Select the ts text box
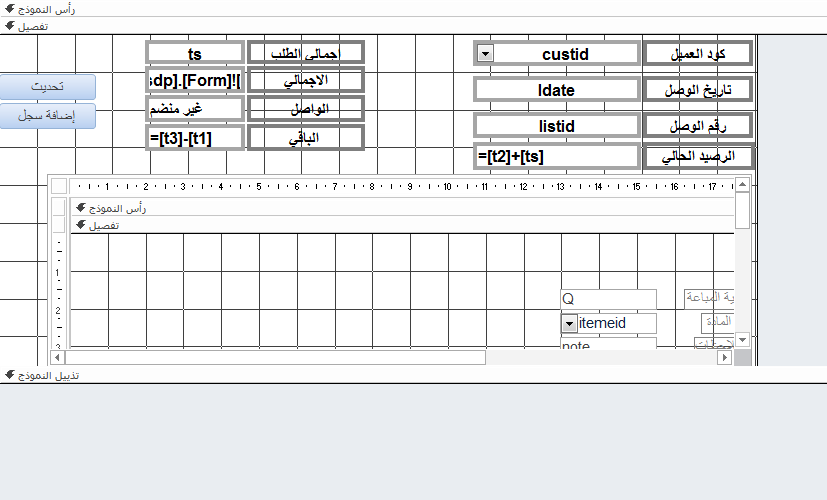Image resolution: width=827 pixels, height=500 pixels. 195,53
